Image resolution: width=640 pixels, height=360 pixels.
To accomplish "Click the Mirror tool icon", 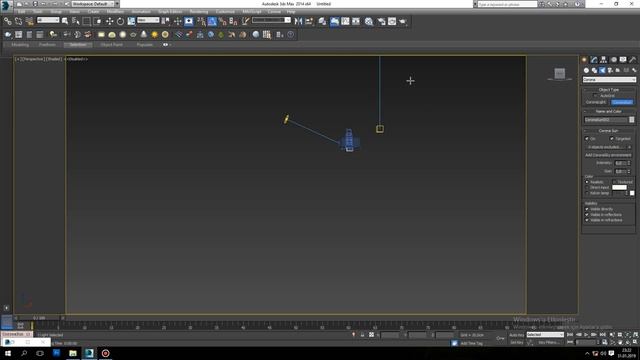I will [298, 21].
